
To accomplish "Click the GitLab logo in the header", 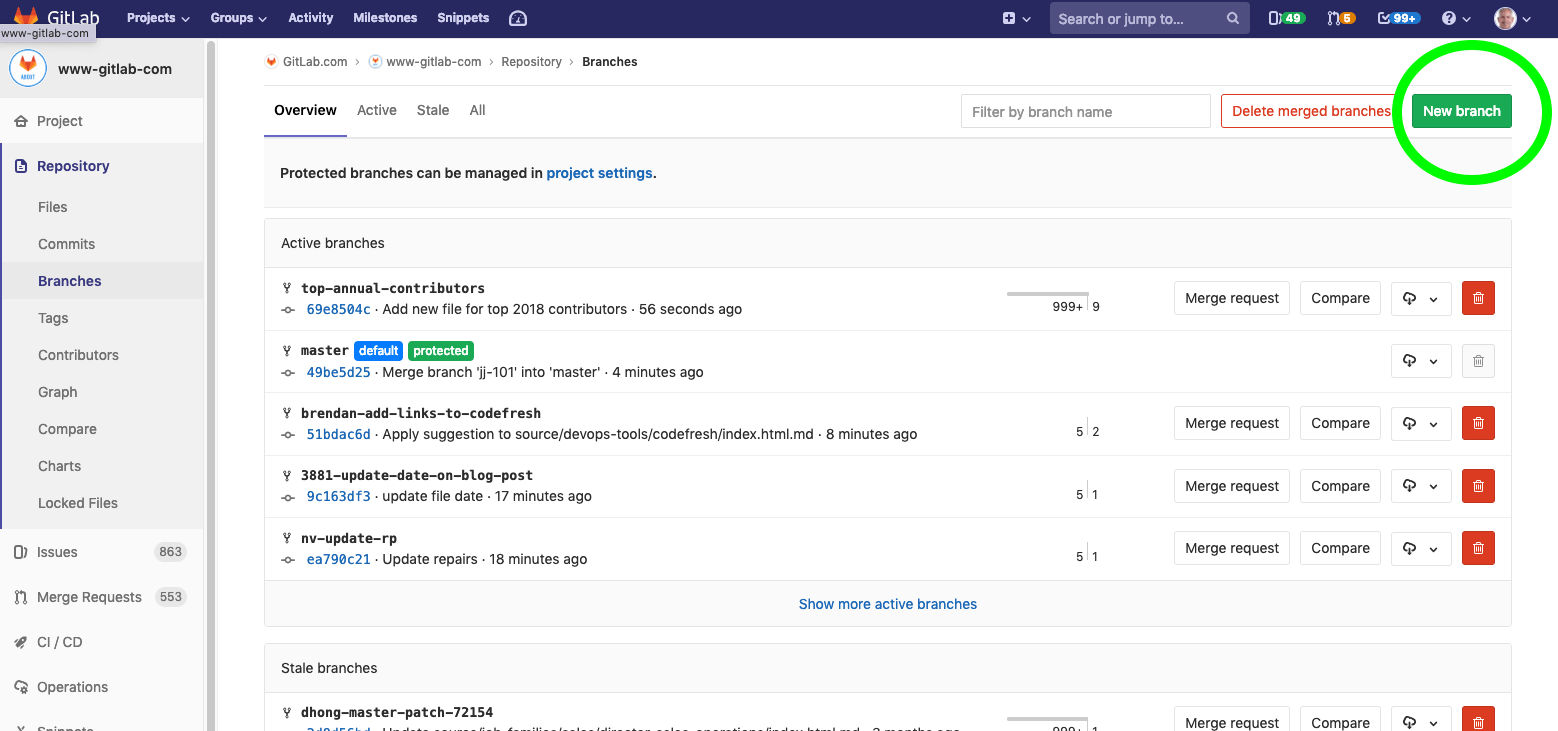I will coord(56,17).
